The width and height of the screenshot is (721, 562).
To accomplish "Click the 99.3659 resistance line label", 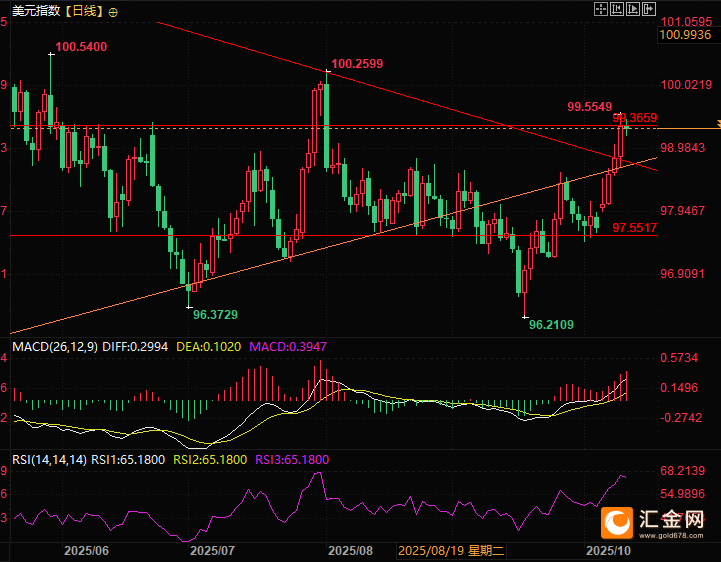I will (635, 118).
